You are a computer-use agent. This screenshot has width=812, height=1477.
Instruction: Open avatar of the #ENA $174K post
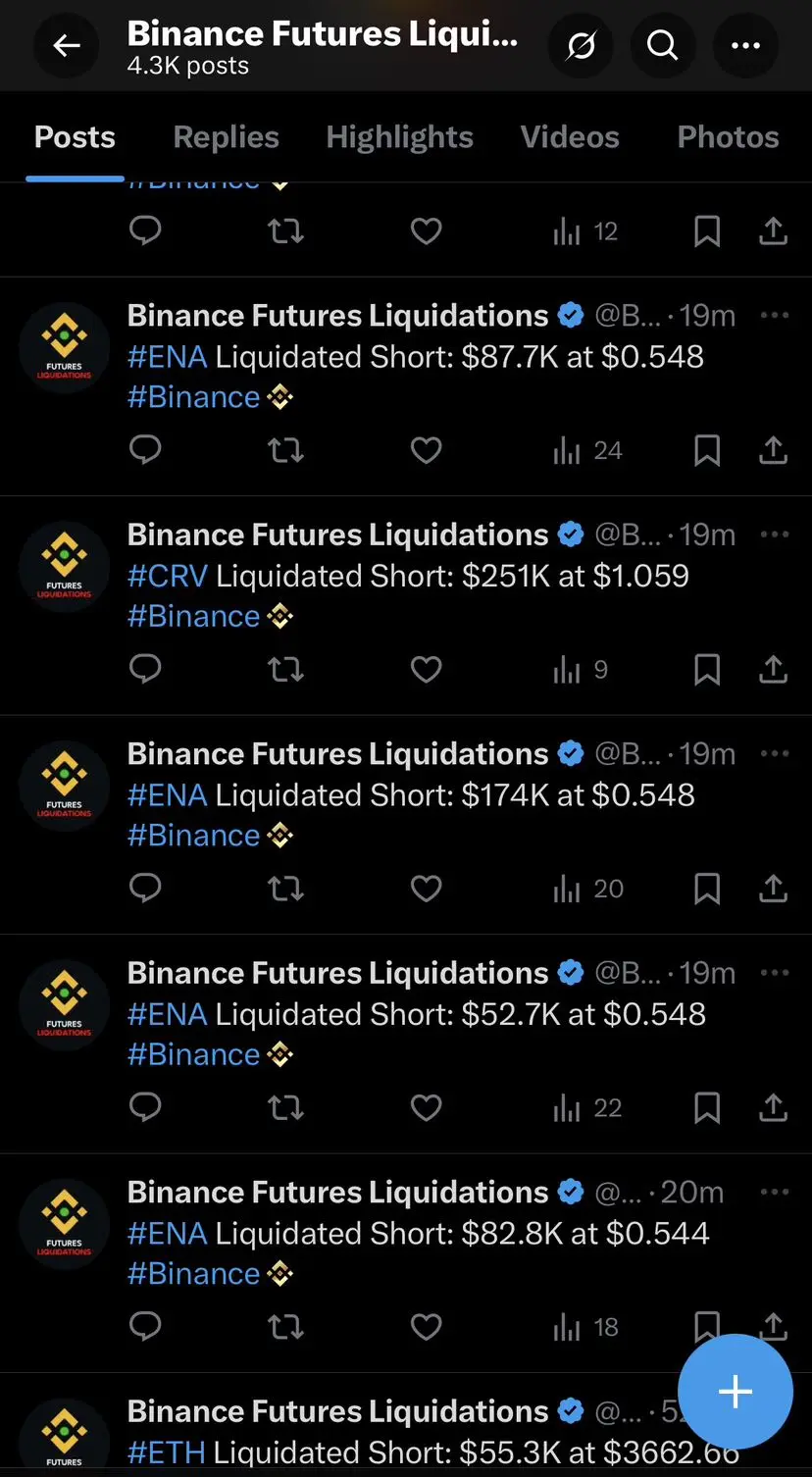click(x=65, y=786)
